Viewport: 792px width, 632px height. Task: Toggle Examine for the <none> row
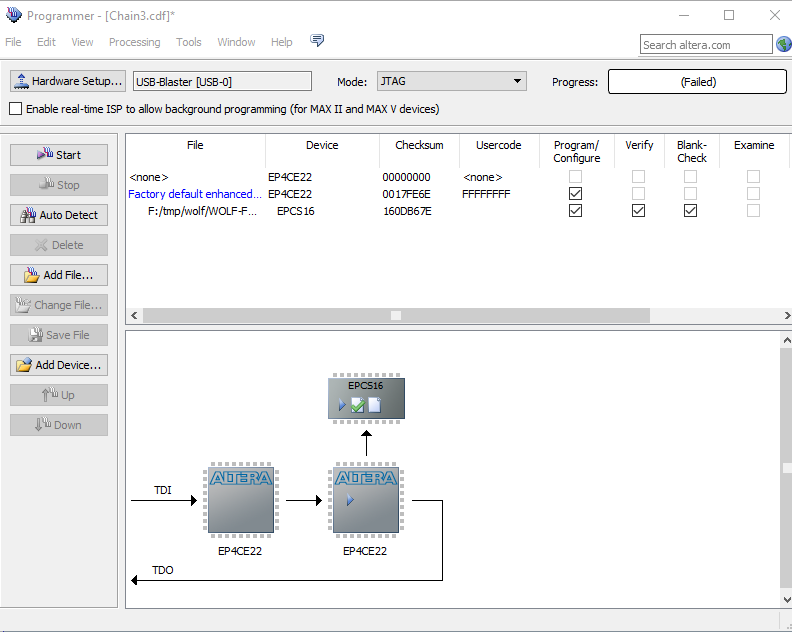(x=754, y=176)
